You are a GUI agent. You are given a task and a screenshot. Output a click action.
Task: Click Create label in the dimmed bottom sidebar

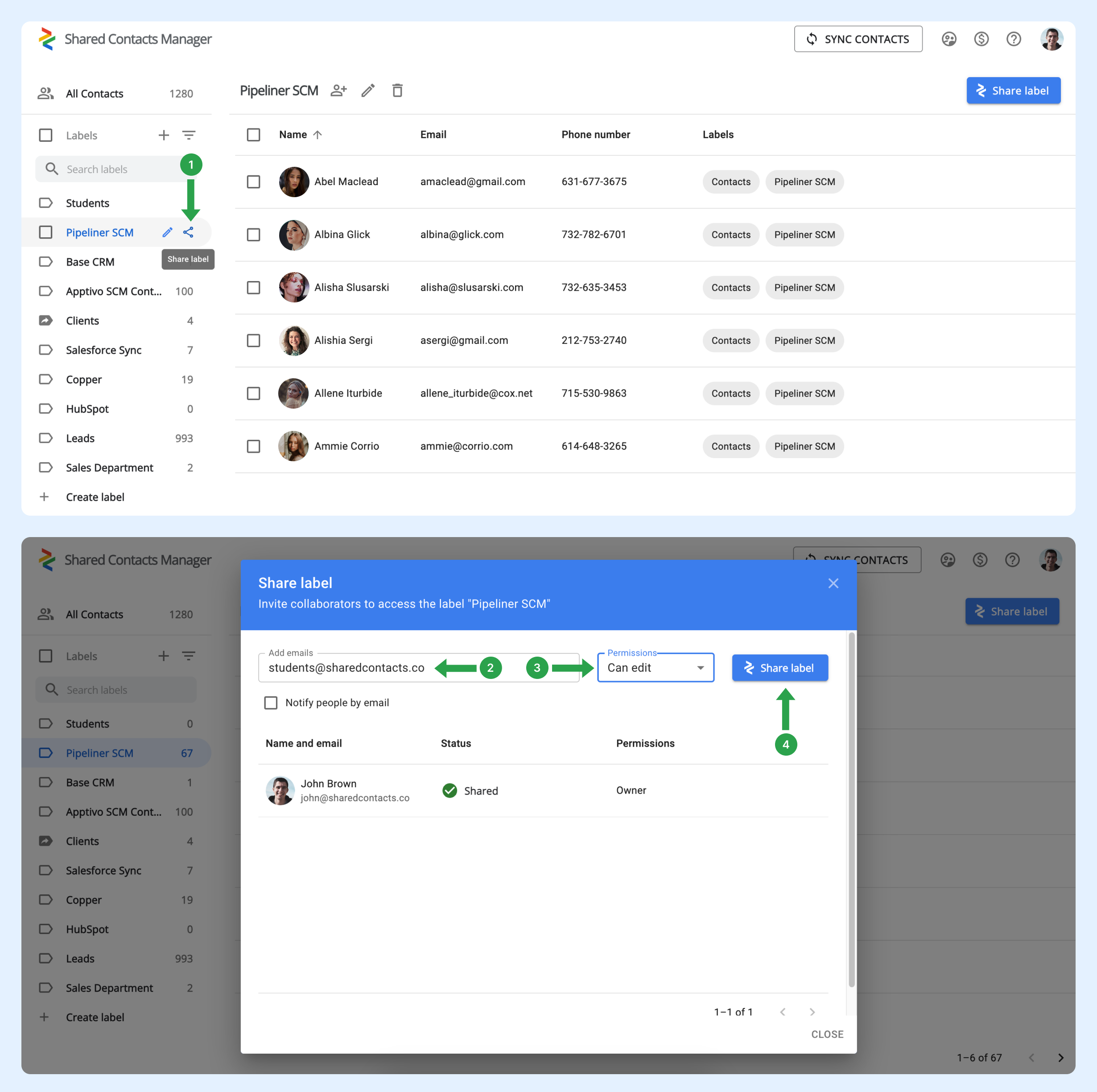95,1017
